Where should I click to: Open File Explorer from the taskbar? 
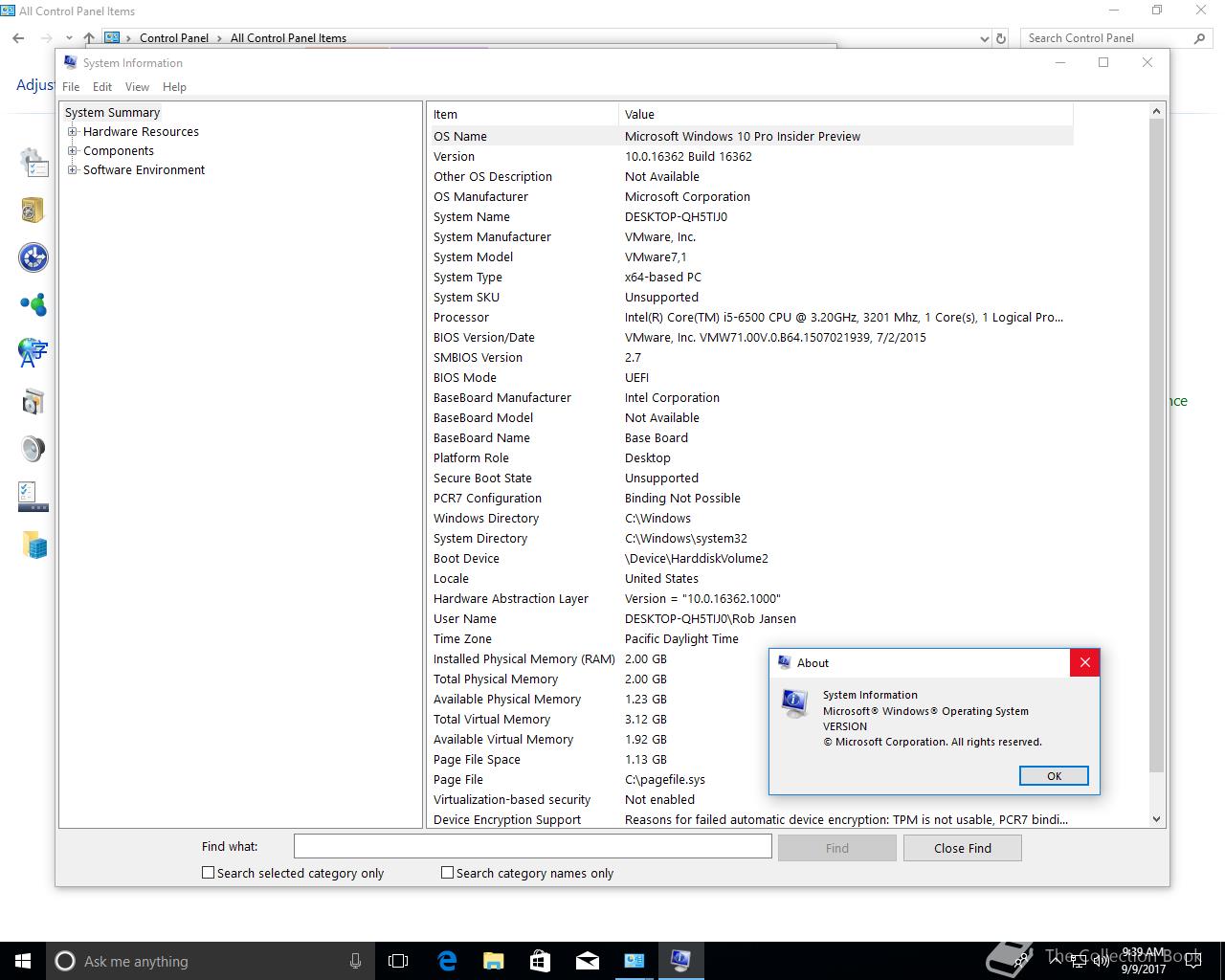point(493,961)
